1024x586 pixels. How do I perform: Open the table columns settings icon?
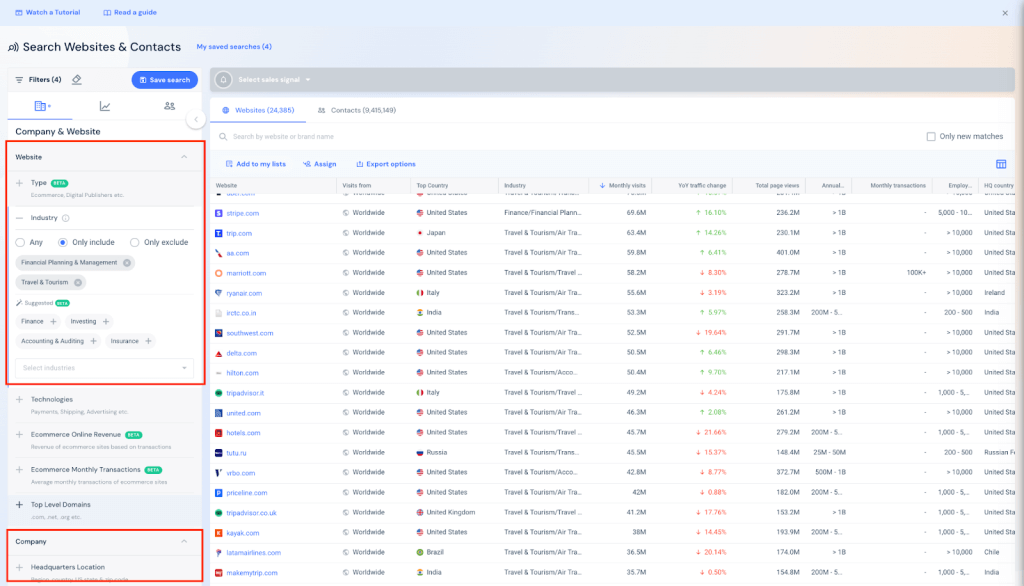(1001, 164)
